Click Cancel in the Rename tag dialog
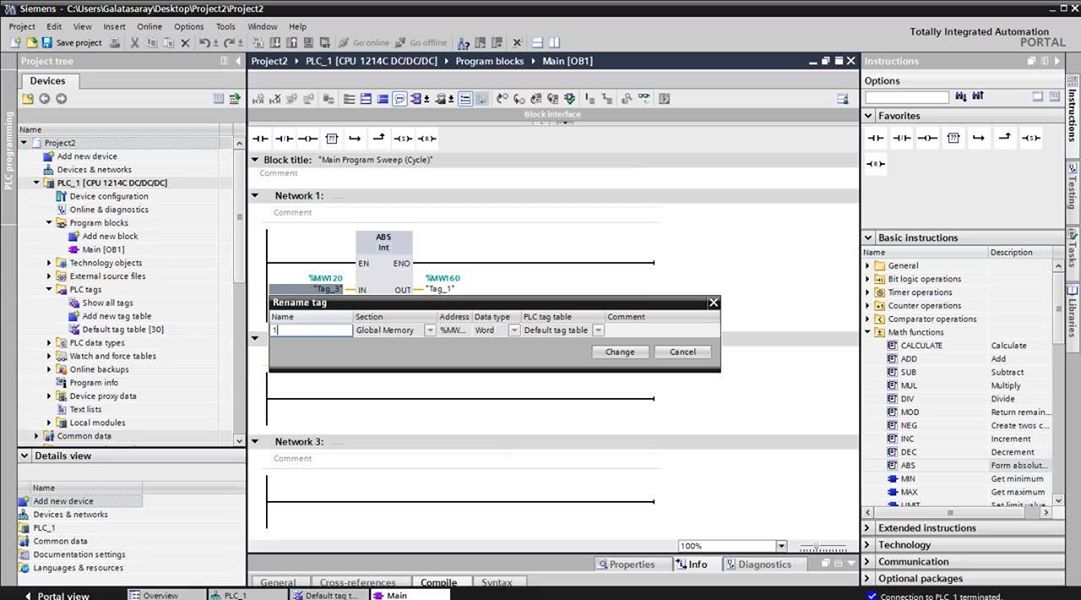Screen dimensions: 1081x600 click(683, 352)
